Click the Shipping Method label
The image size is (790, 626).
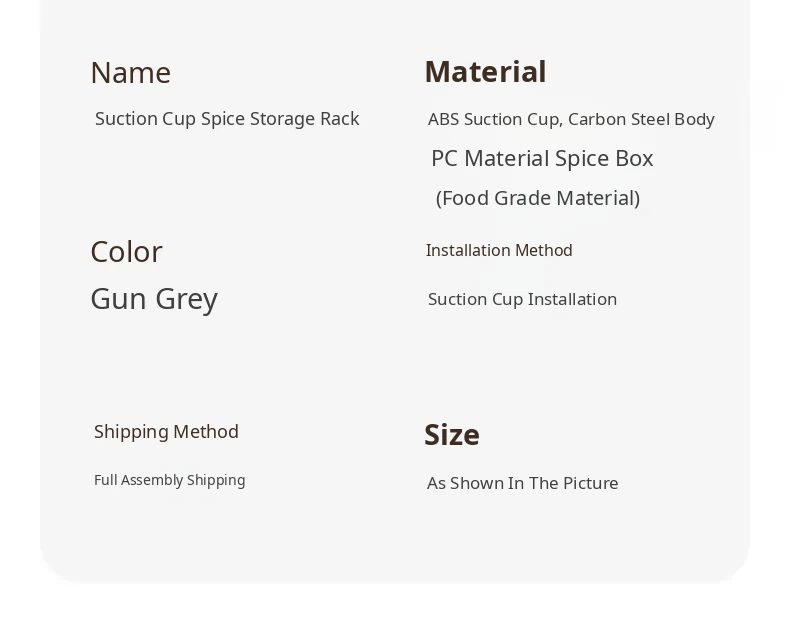[x=166, y=432]
